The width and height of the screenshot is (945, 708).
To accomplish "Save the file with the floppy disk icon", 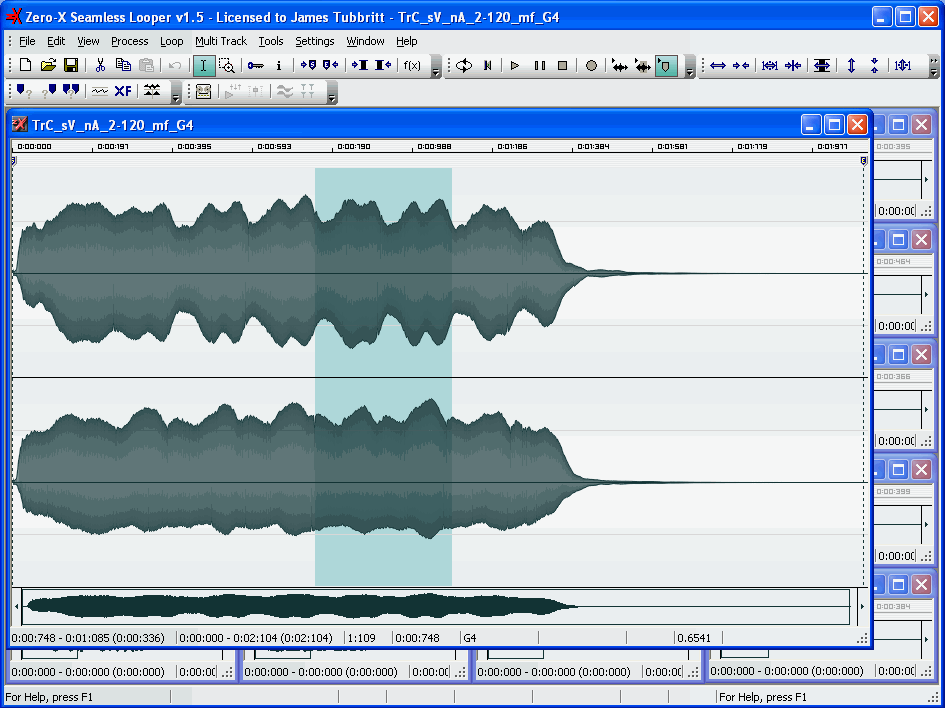I will coord(71,65).
